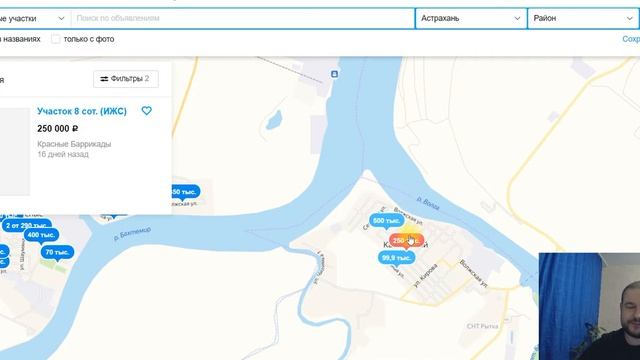The width and height of the screenshot is (640, 360).
Task: Select the 2 от 290 тыс. cluster marker
Action: (x=27, y=225)
